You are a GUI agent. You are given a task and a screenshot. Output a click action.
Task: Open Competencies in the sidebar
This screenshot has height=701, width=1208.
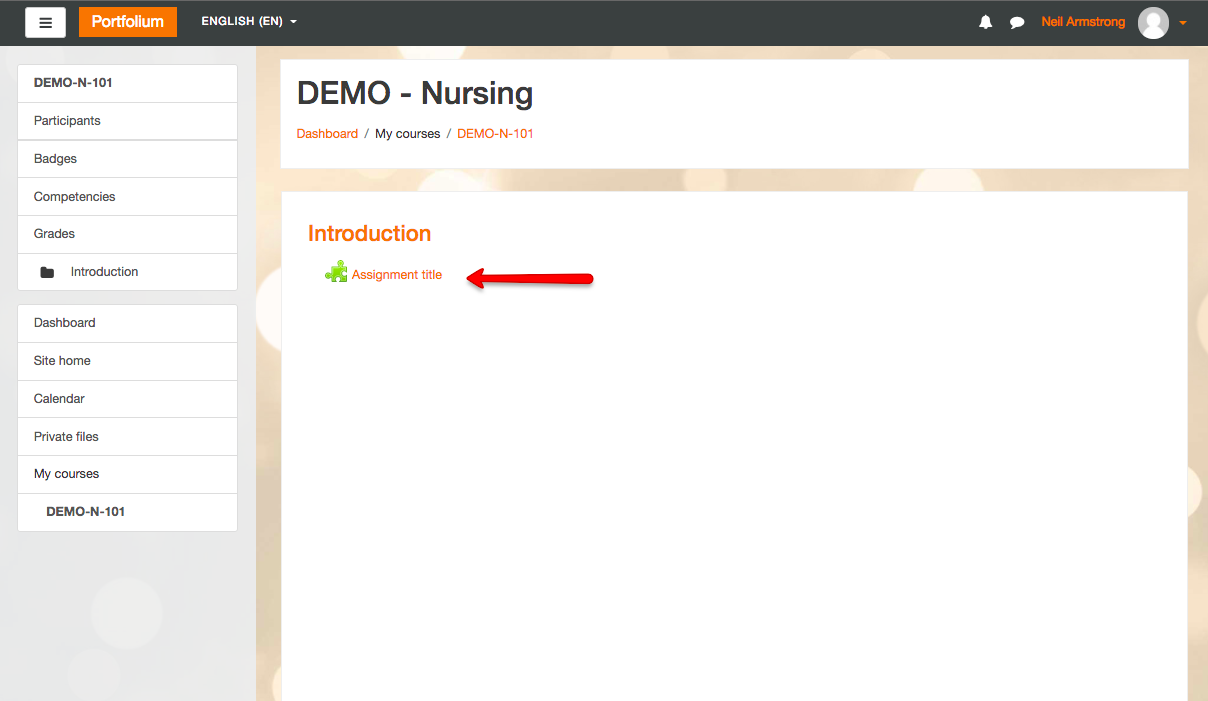click(127, 197)
